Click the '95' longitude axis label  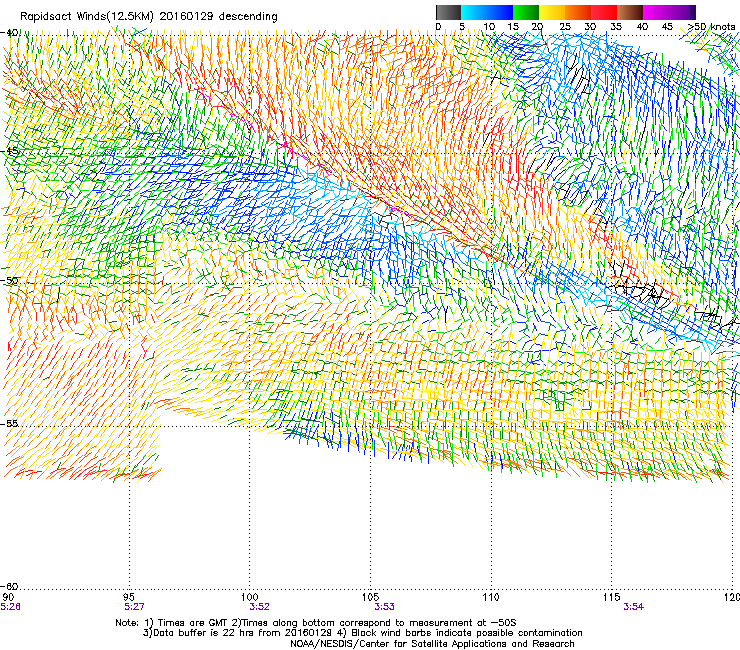(x=129, y=597)
